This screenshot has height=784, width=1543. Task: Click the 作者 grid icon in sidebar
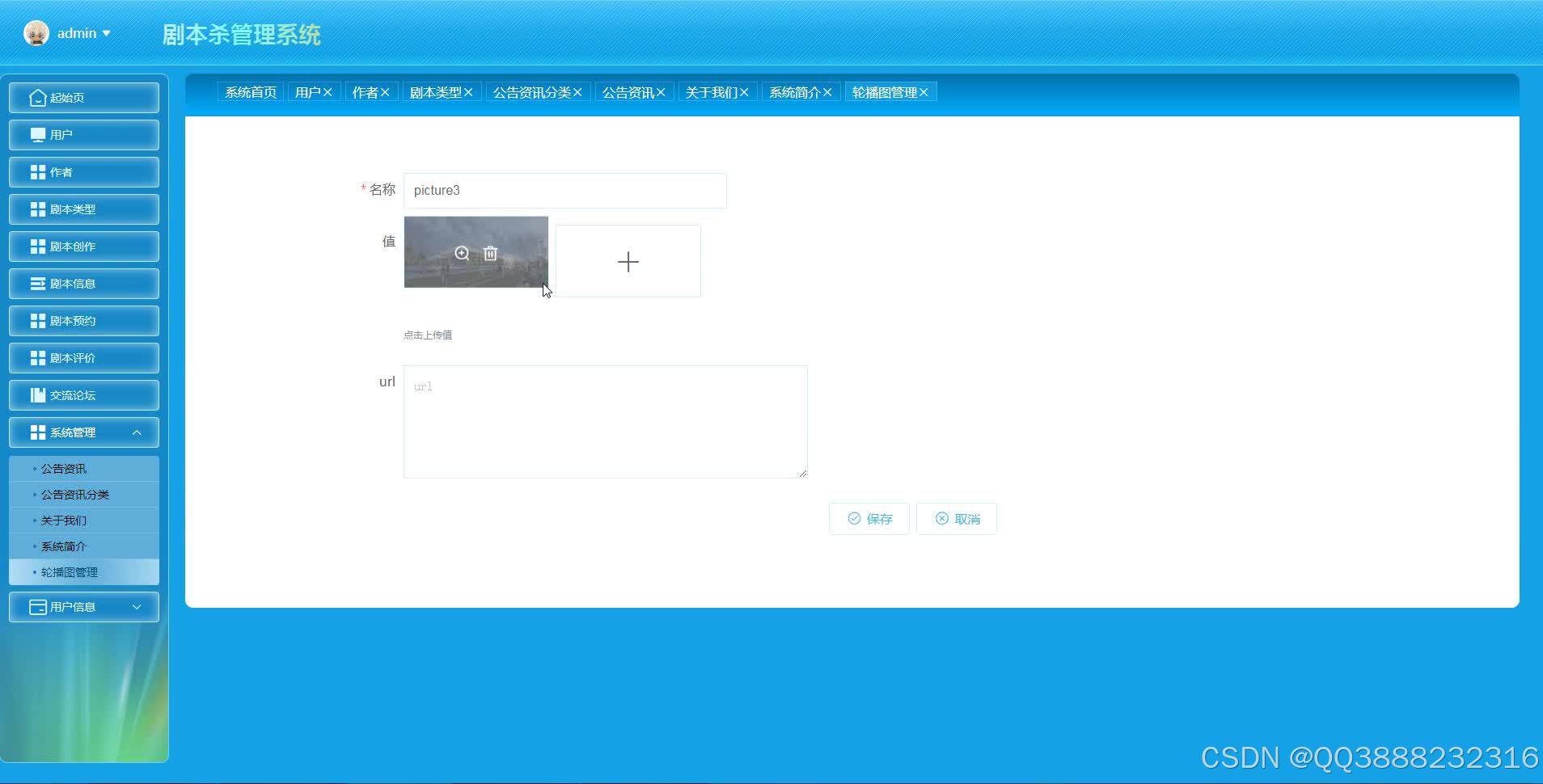pyautogui.click(x=37, y=172)
